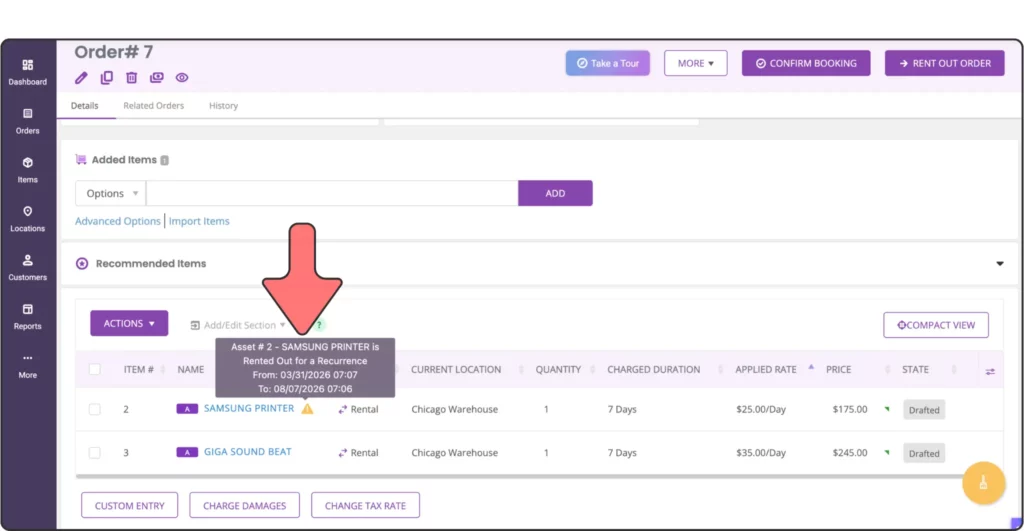Screen dimensions: 1024x531
Task: Tick the checkbox for item 3 row
Action: click(x=95, y=453)
